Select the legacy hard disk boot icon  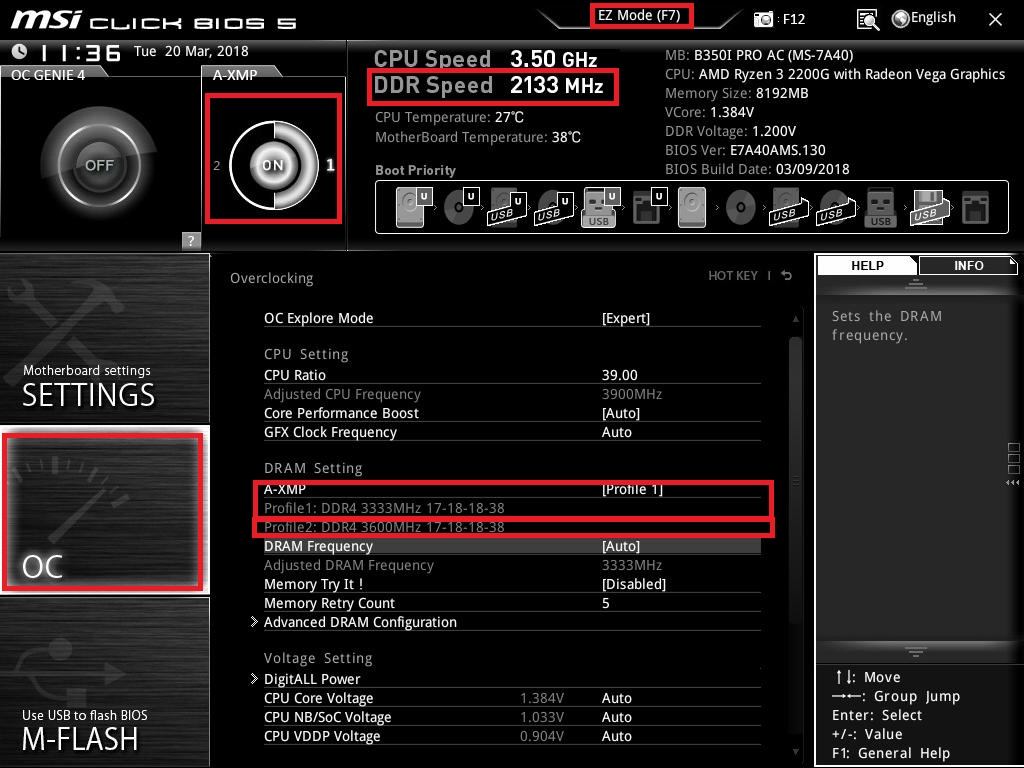[692, 207]
